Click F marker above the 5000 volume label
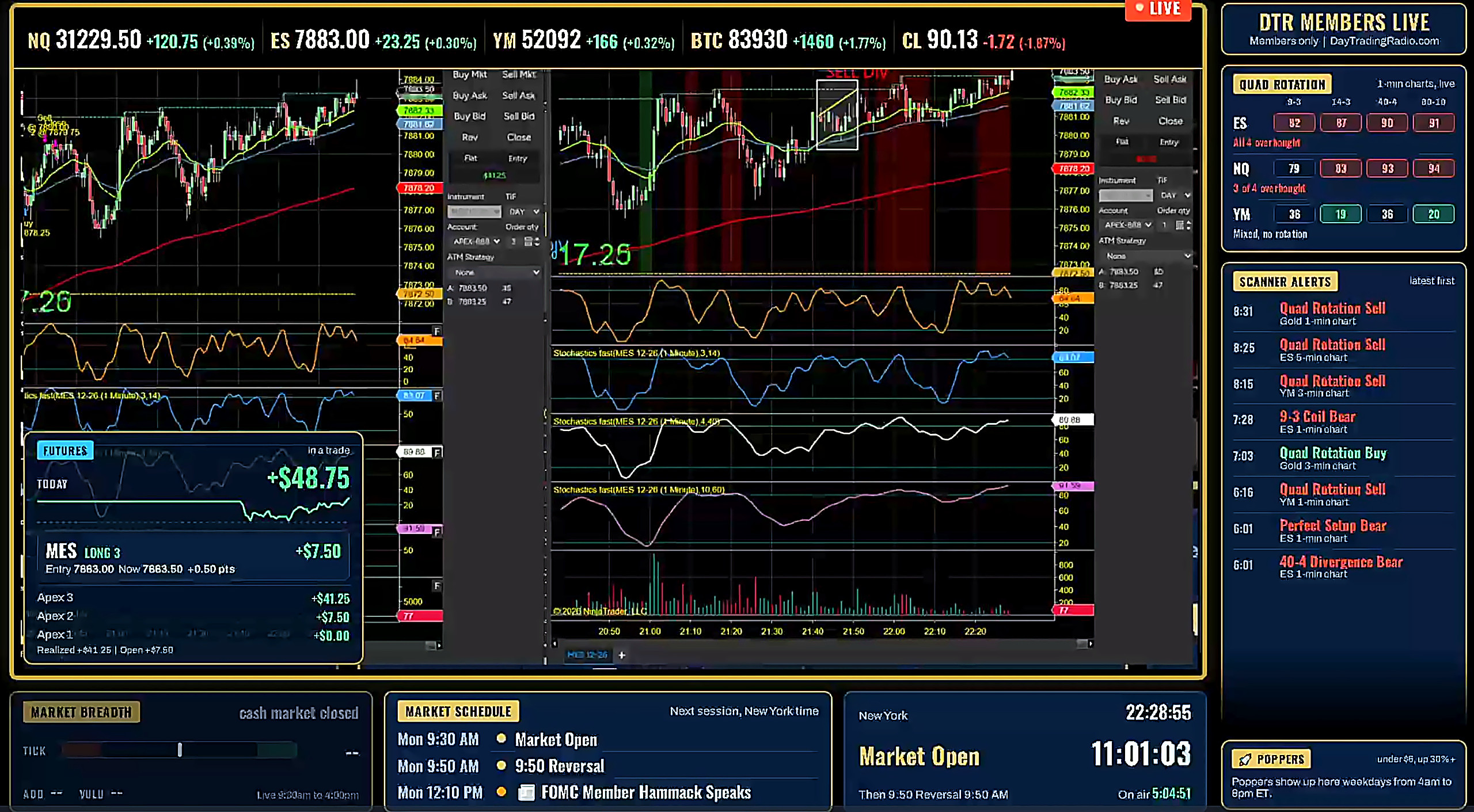Image resolution: width=1474 pixels, height=812 pixels. pos(437,586)
